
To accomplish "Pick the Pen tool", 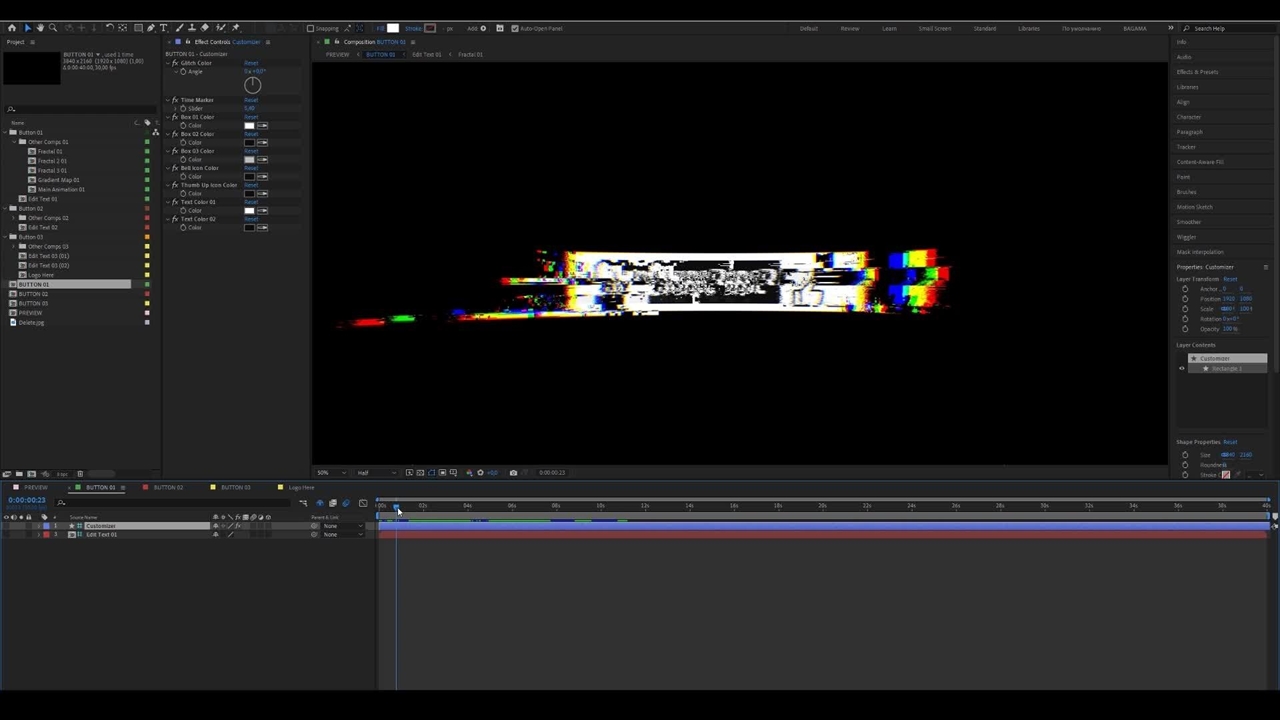I will (x=150, y=28).
